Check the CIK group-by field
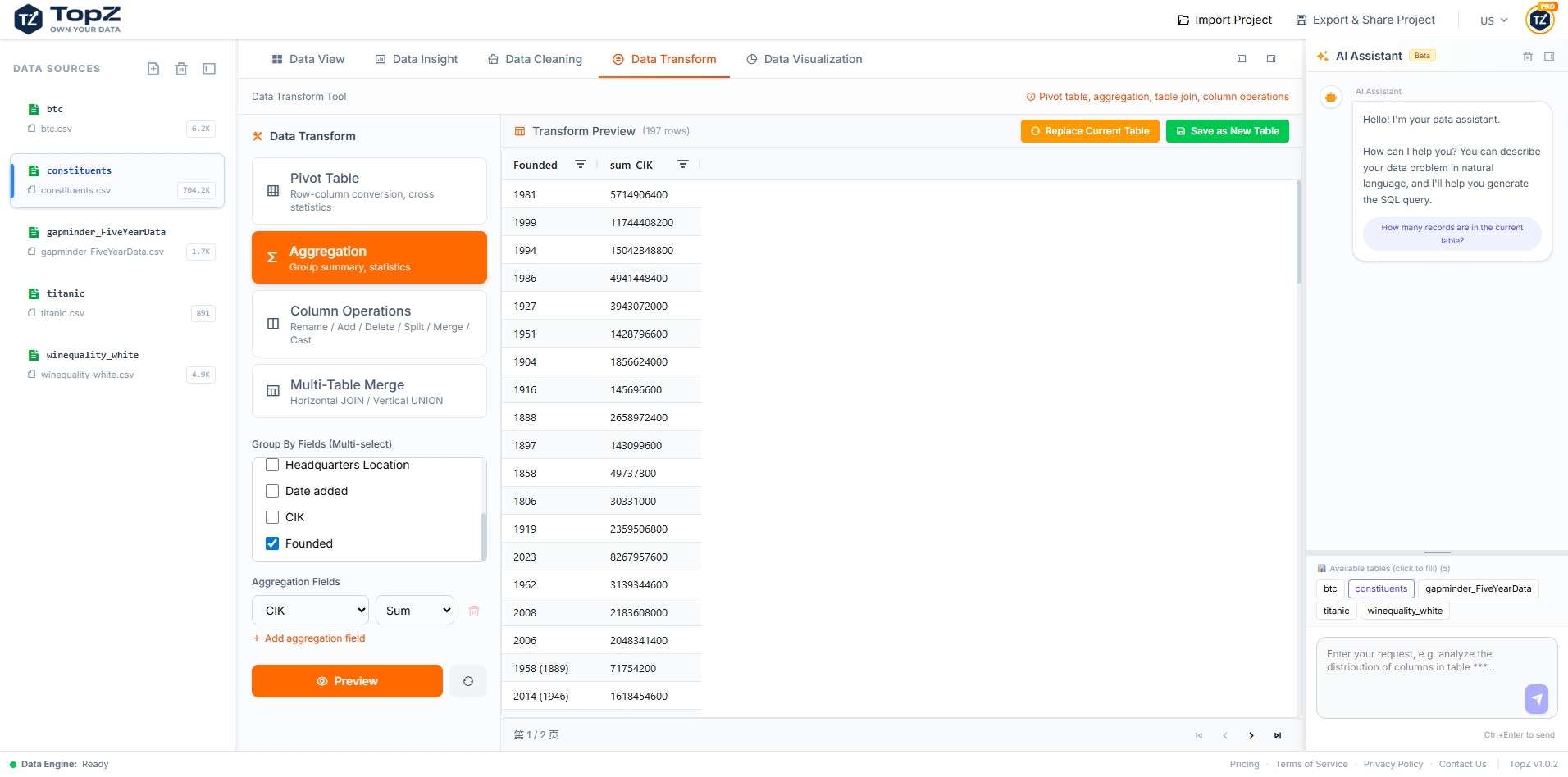Screen dimensions: 1568x777 272,517
